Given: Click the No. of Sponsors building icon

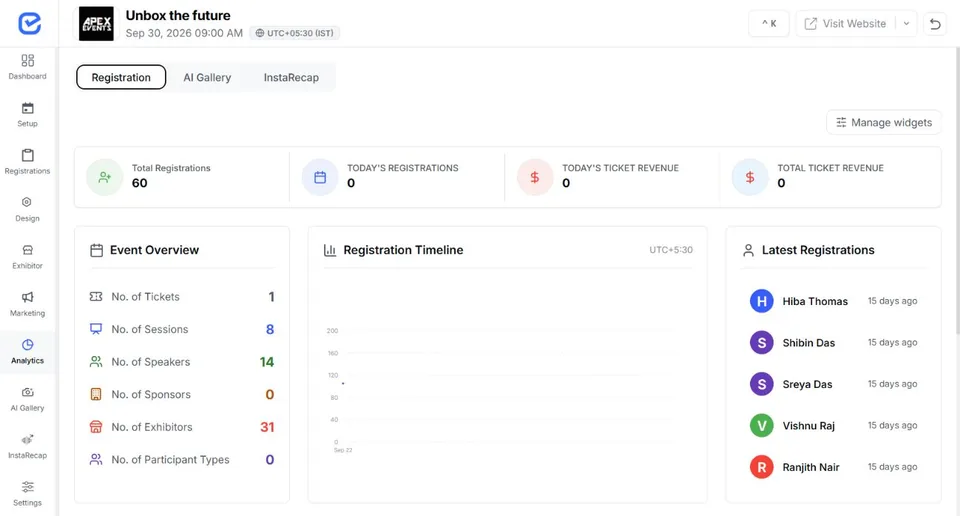Looking at the screenshot, I should click(96, 394).
